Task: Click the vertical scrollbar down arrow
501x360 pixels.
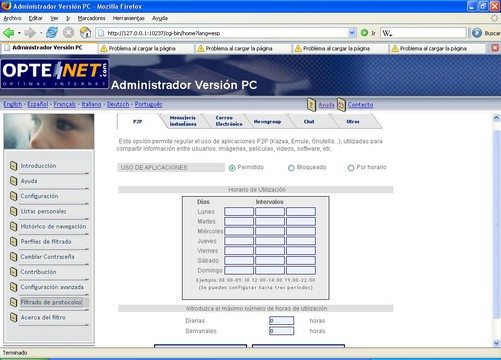Action: coord(496,343)
